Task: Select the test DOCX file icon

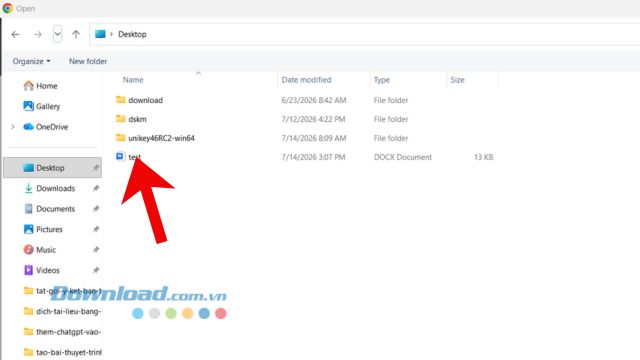Action: [x=120, y=156]
